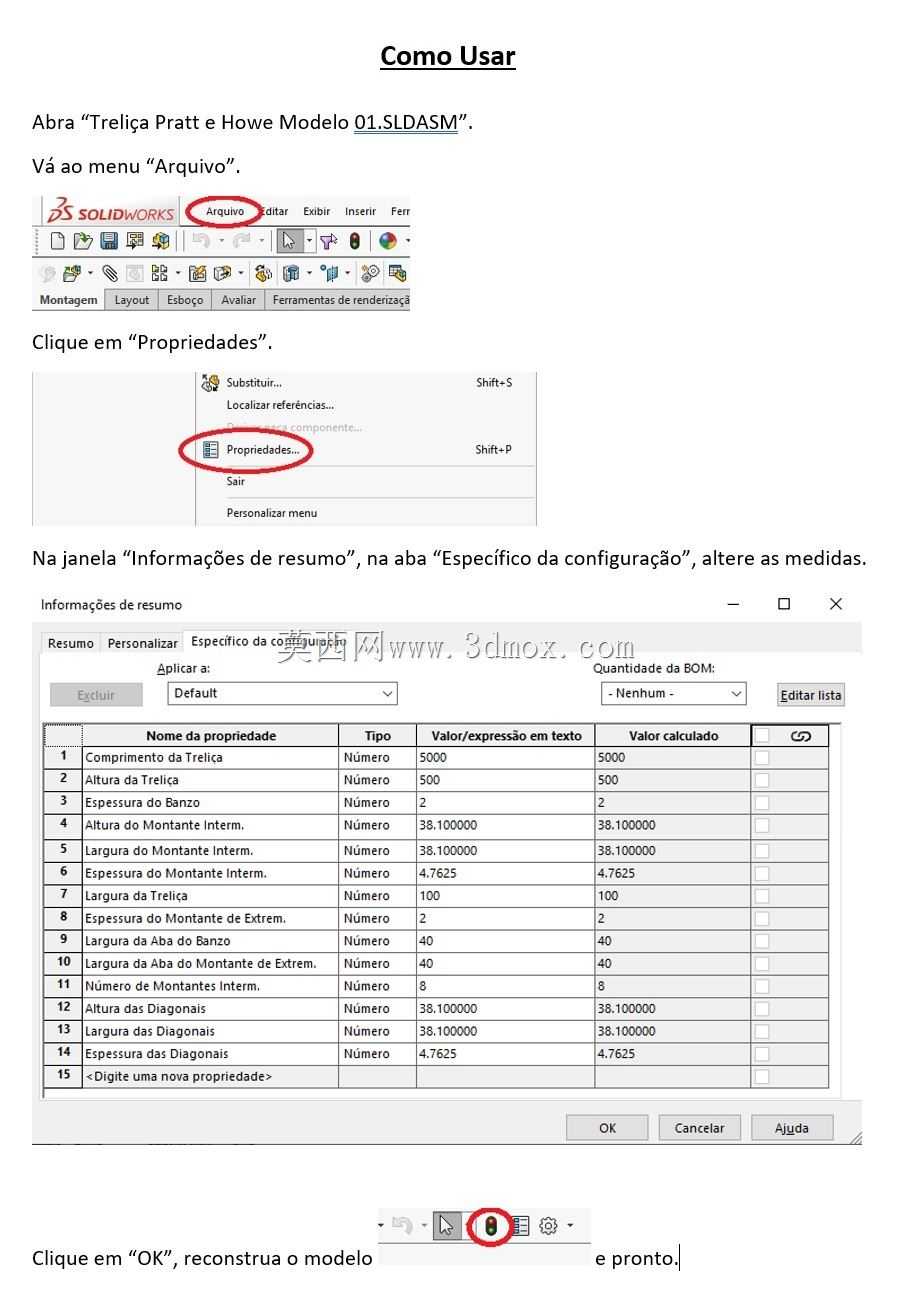This screenshot has height=1295, width=911.
Task: Click the Edit Appearance color ball icon
Action: point(387,241)
